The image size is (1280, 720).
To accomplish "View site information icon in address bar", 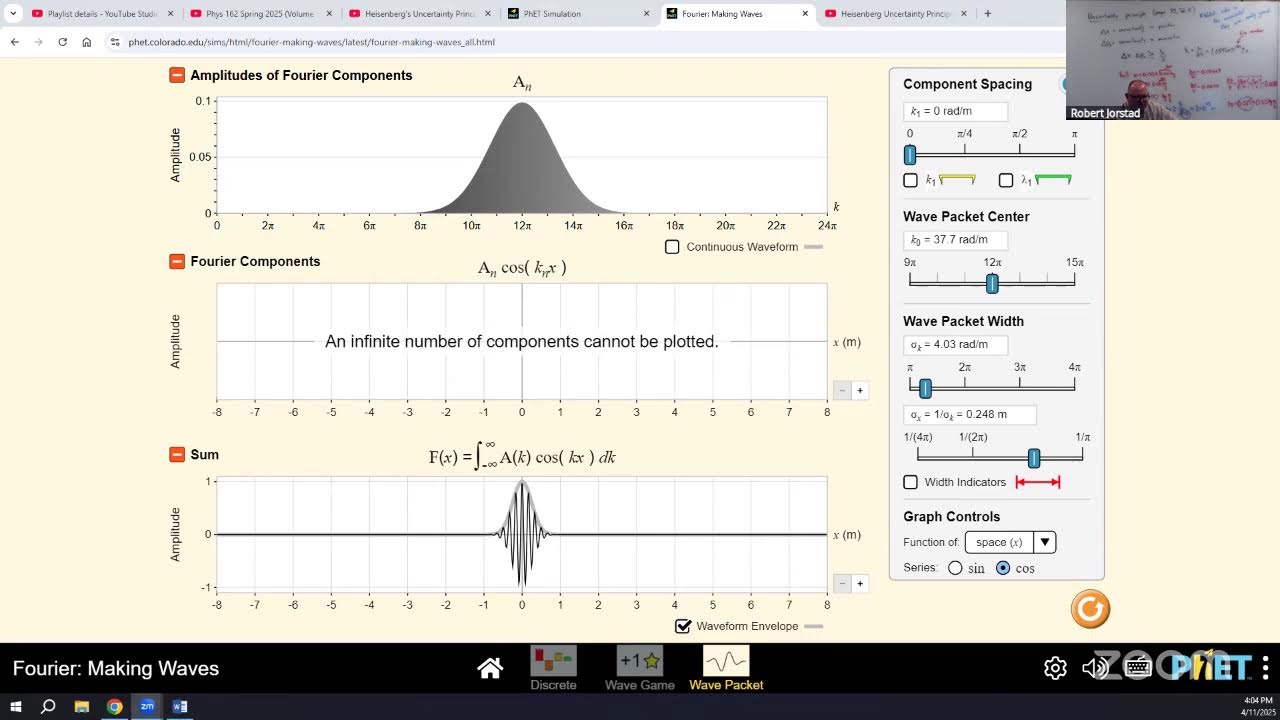I will pyautogui.click(x=115, y=42).
